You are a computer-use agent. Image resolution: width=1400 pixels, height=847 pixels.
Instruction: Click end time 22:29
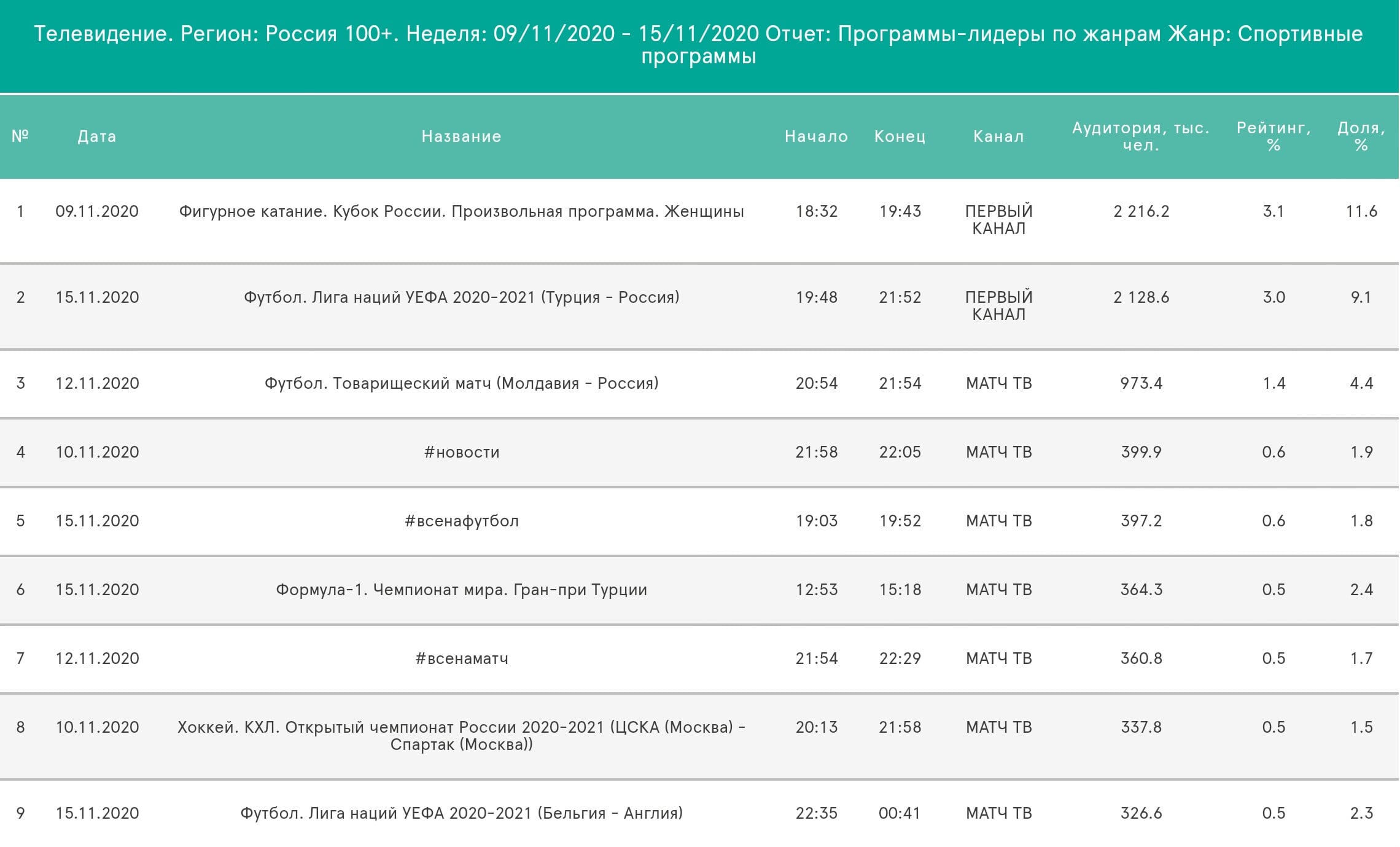point(900,658)
